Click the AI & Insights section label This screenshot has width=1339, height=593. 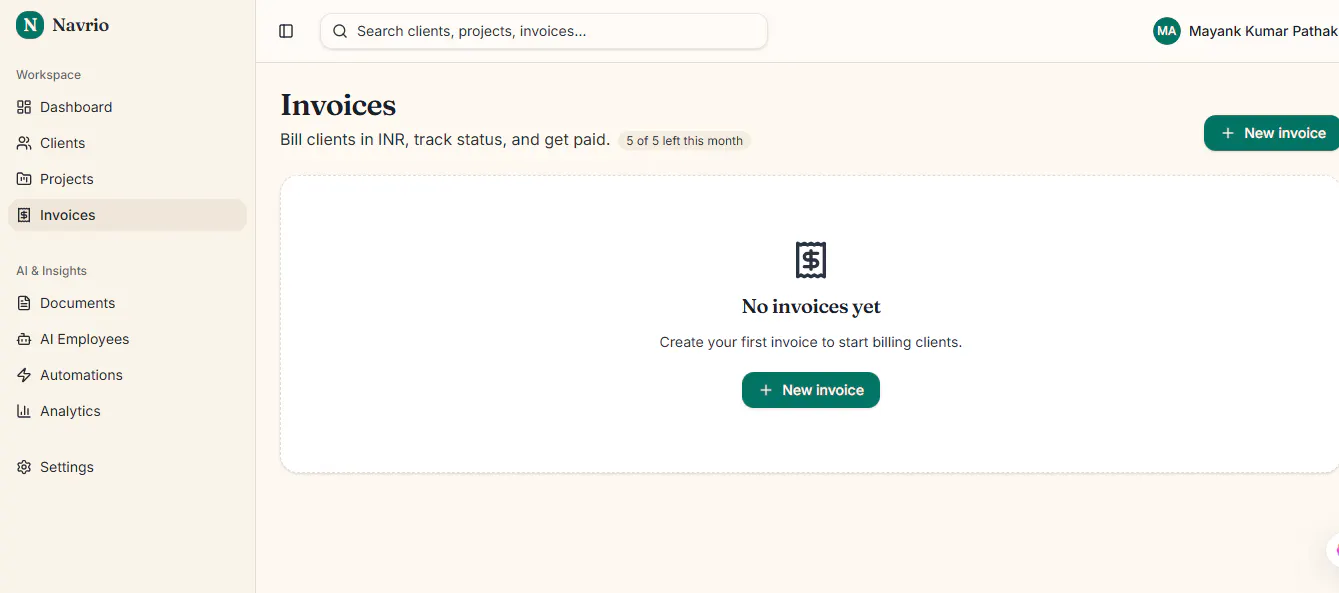[51, 271]
